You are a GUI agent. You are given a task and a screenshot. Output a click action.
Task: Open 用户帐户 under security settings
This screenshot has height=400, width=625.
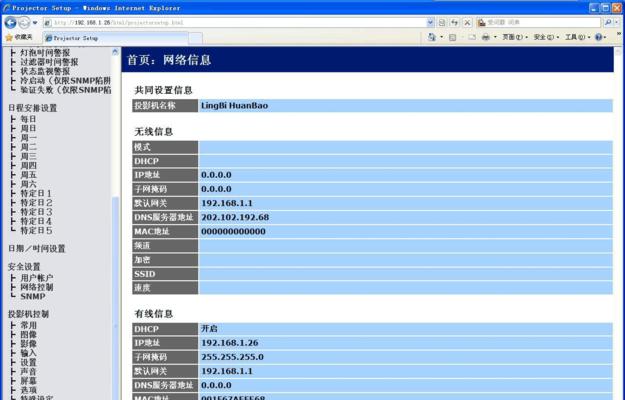tap(37, 278)
